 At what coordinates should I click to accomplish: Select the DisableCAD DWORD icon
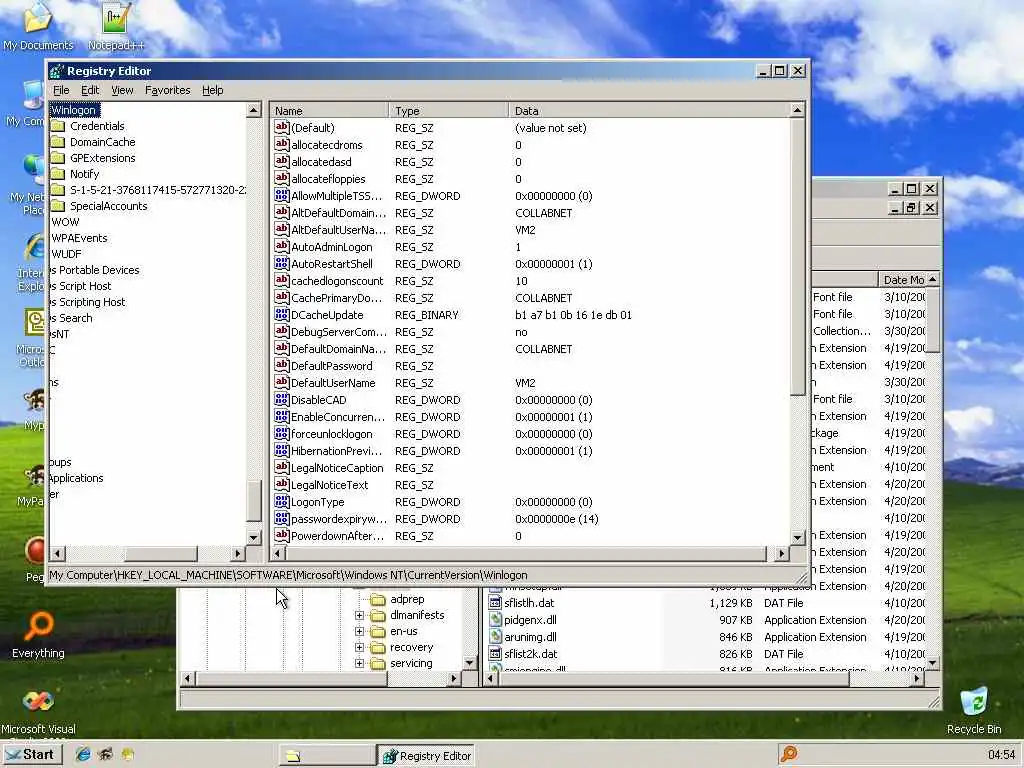pos(281,399)
